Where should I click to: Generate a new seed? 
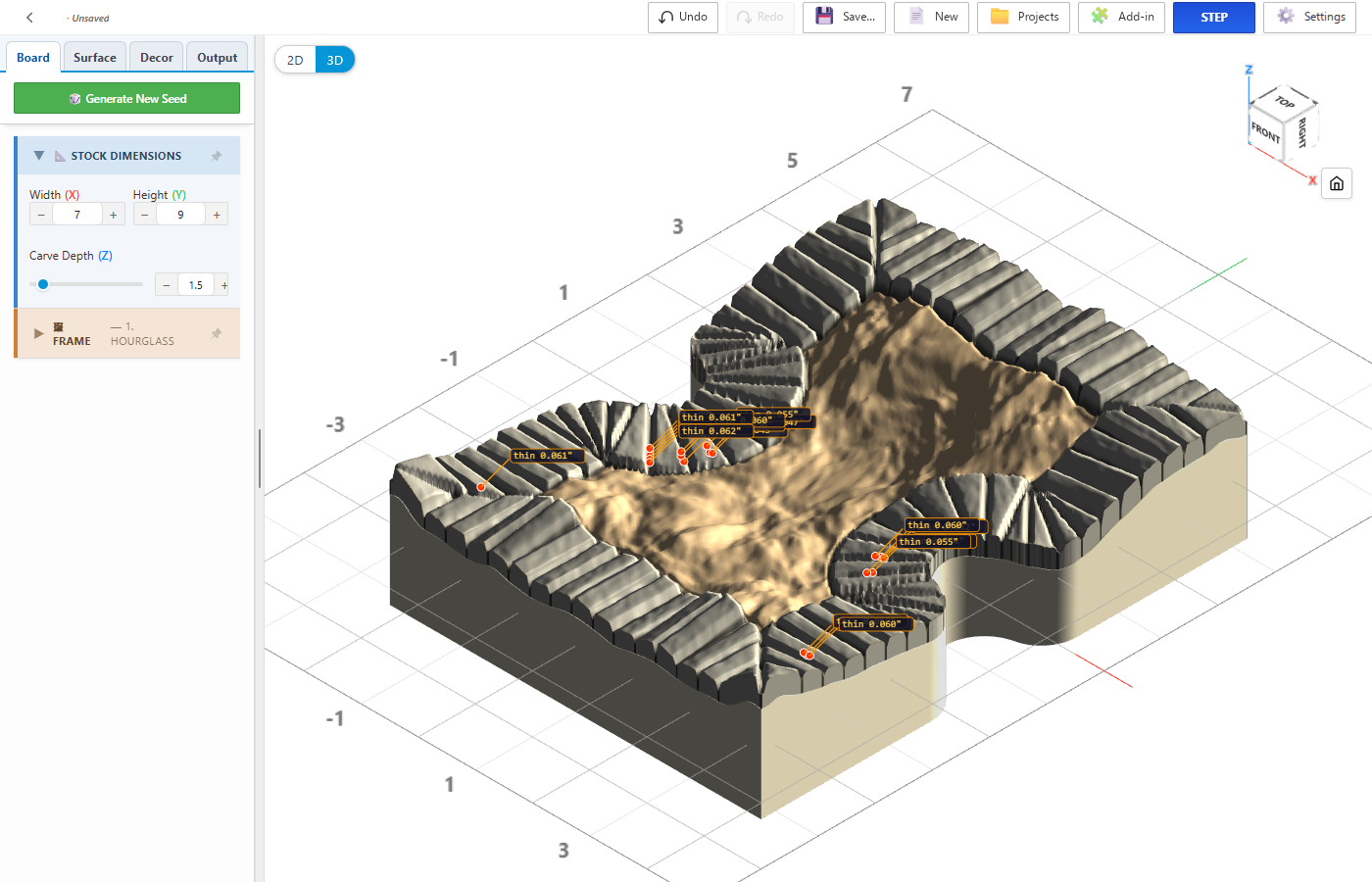coord(126,98)
